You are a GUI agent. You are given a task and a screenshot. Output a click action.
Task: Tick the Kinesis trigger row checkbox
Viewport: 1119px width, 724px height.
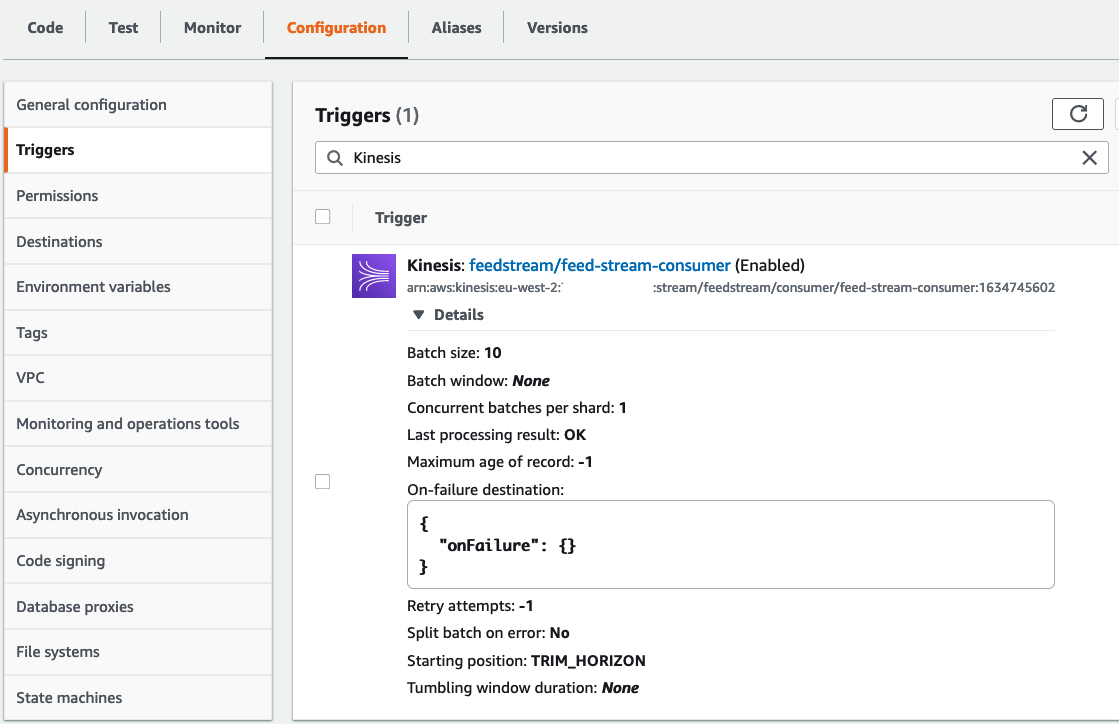coord(323,482)
